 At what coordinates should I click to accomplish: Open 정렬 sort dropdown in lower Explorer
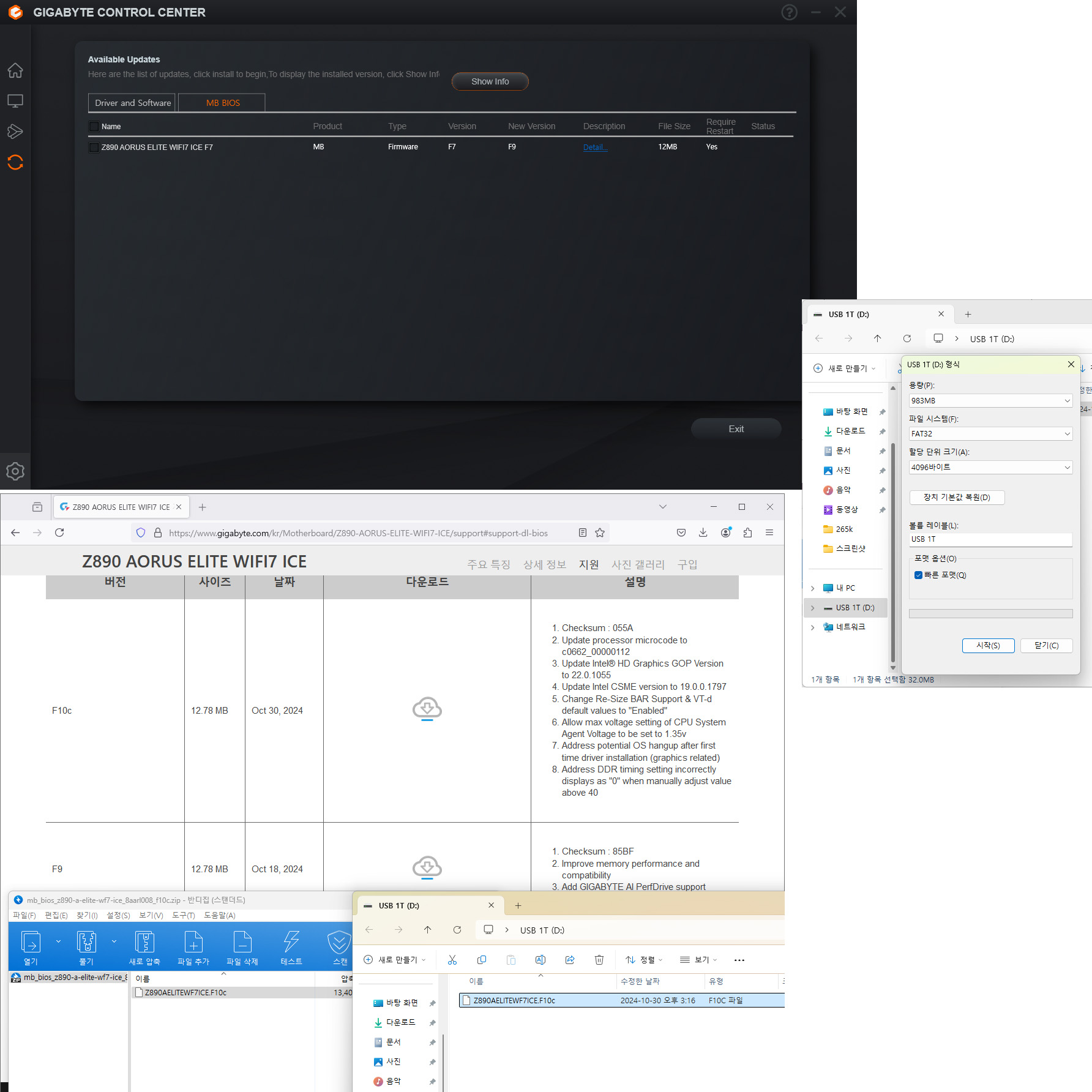[644, 960]
